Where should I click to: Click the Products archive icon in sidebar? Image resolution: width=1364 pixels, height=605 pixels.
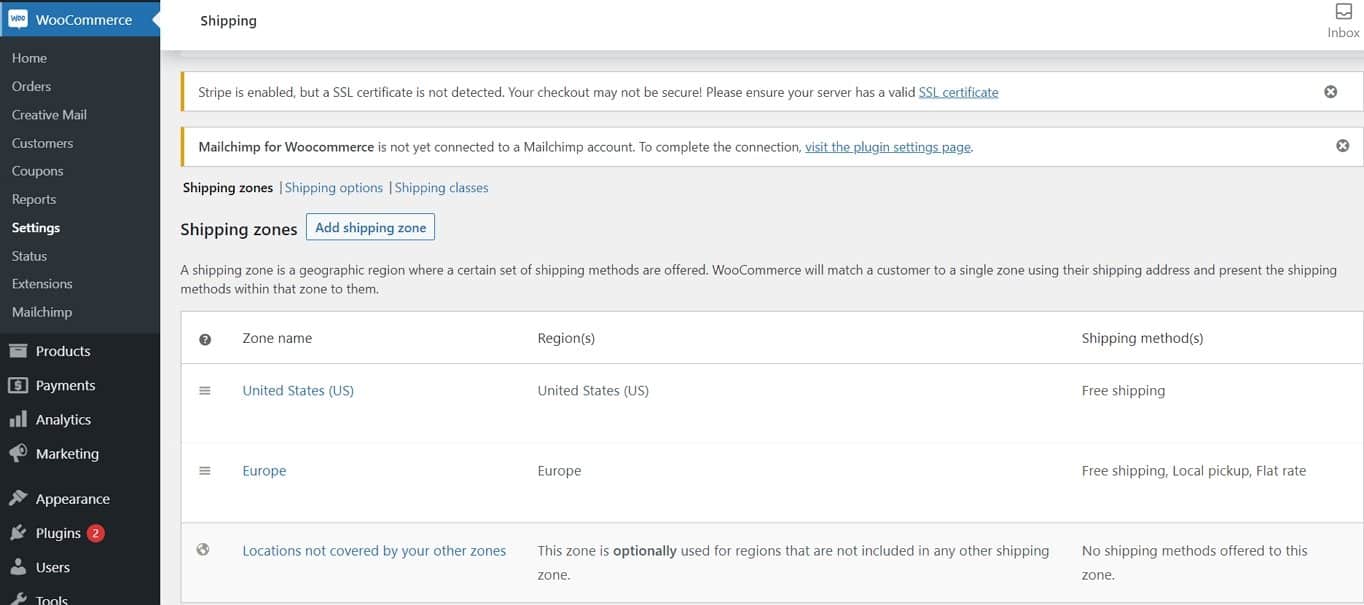coord(18,351)
